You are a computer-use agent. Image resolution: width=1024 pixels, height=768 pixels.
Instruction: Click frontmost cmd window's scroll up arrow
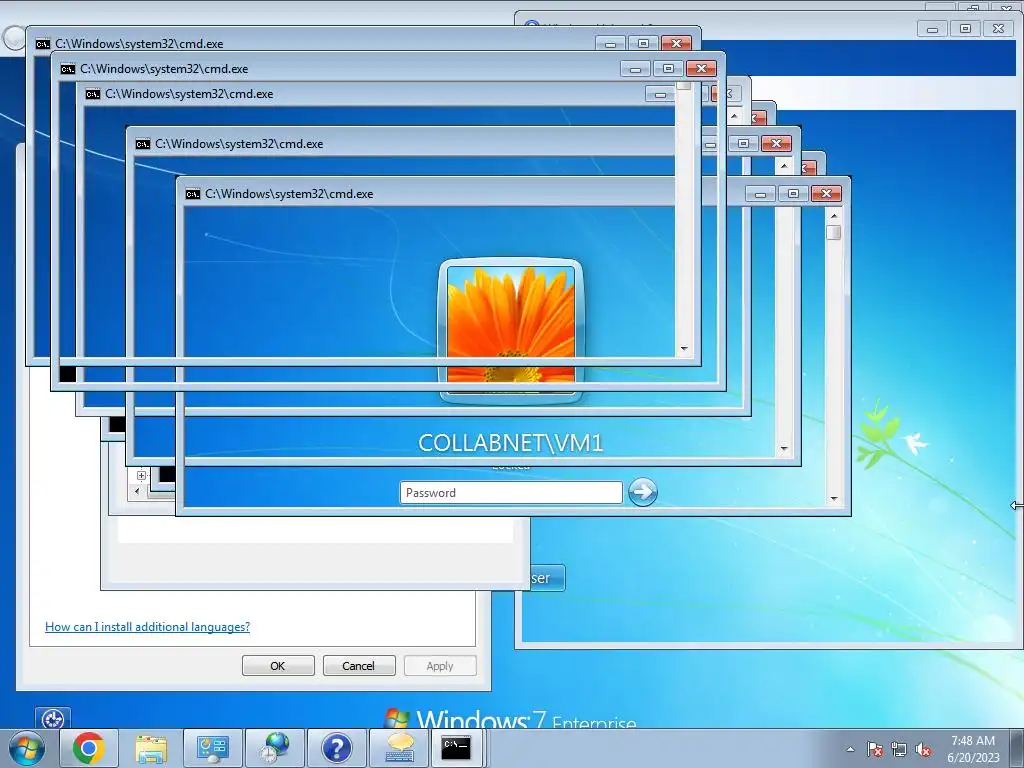[834, 216]
